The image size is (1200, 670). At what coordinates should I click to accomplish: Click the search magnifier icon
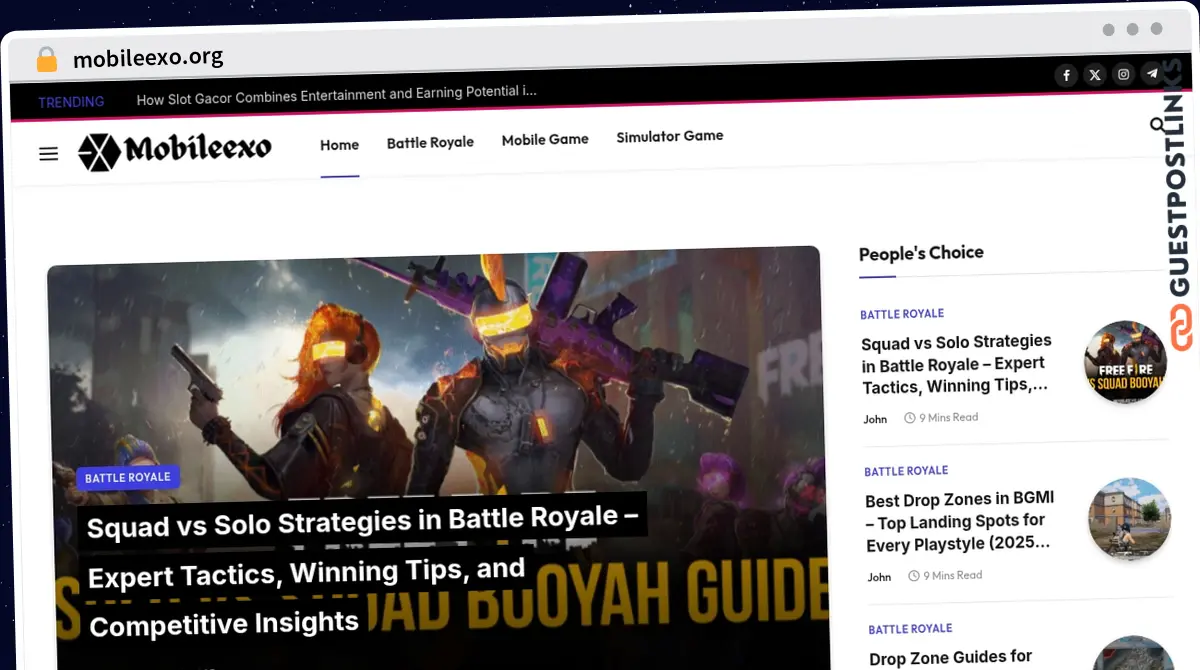tap(1157, 125)
